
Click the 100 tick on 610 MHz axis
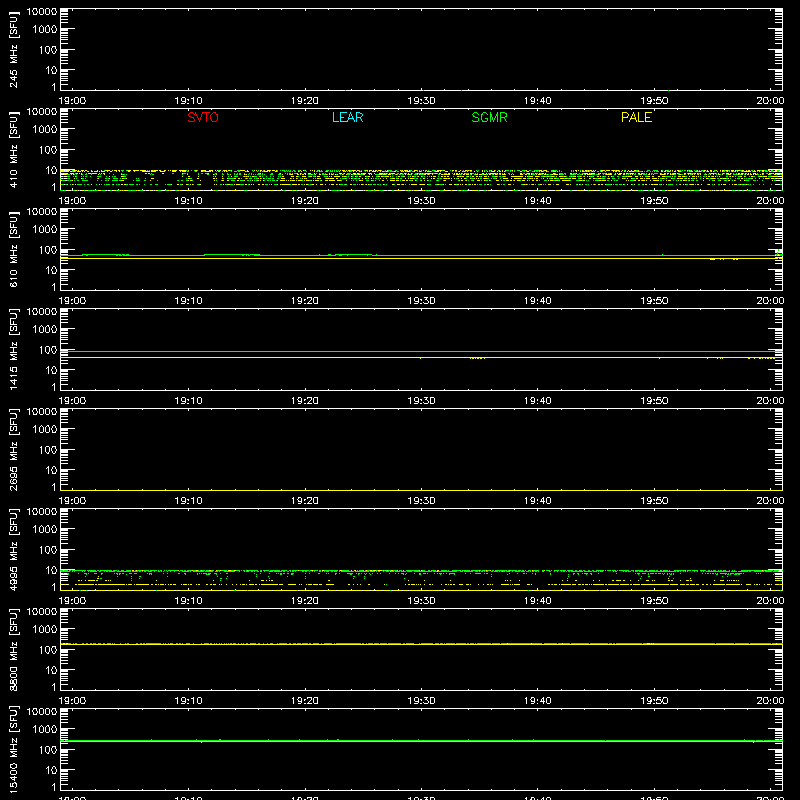[48, 250]
